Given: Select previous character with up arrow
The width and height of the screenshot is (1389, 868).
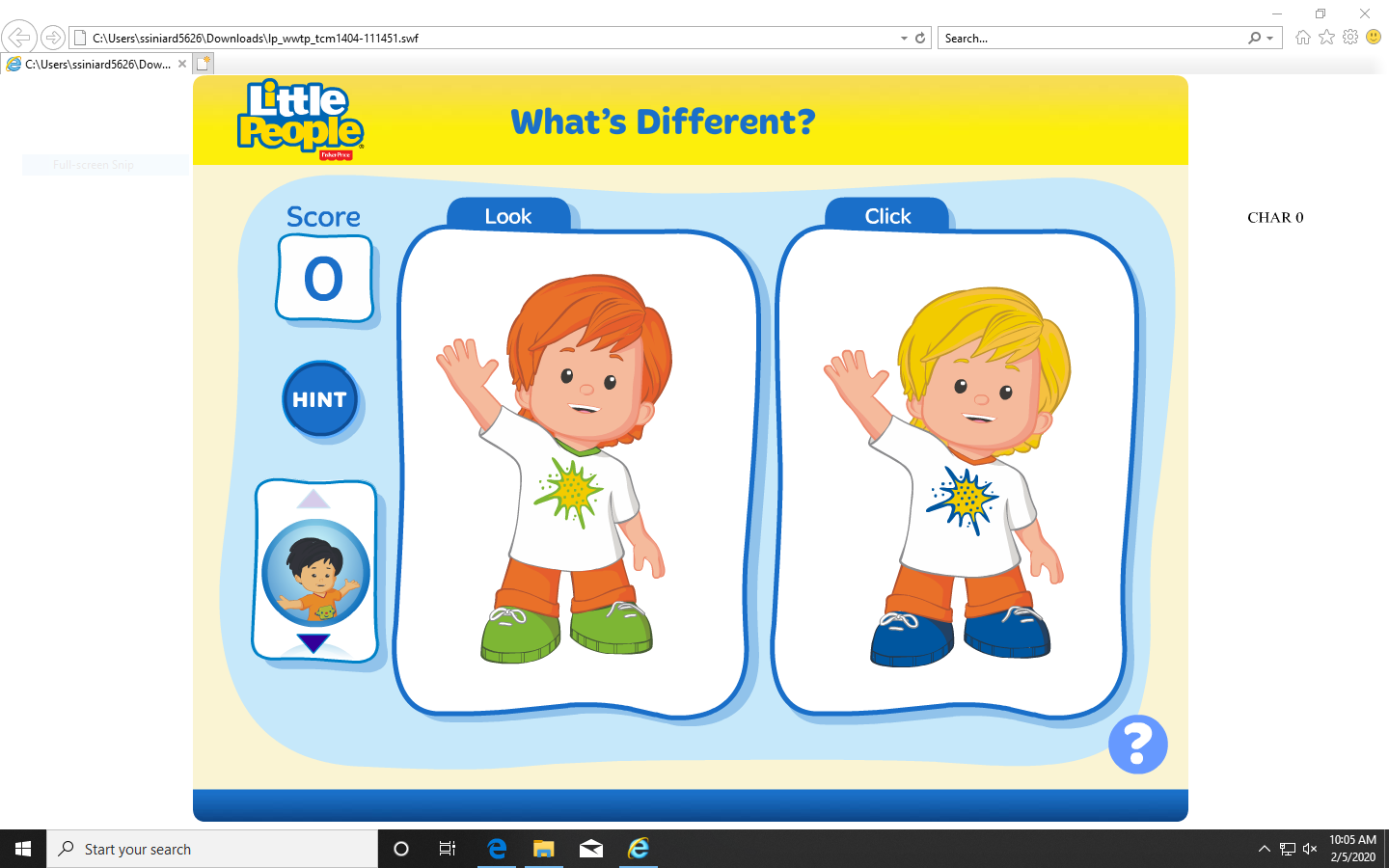Looking at the screenshot, I should click(x=313, y=499).
